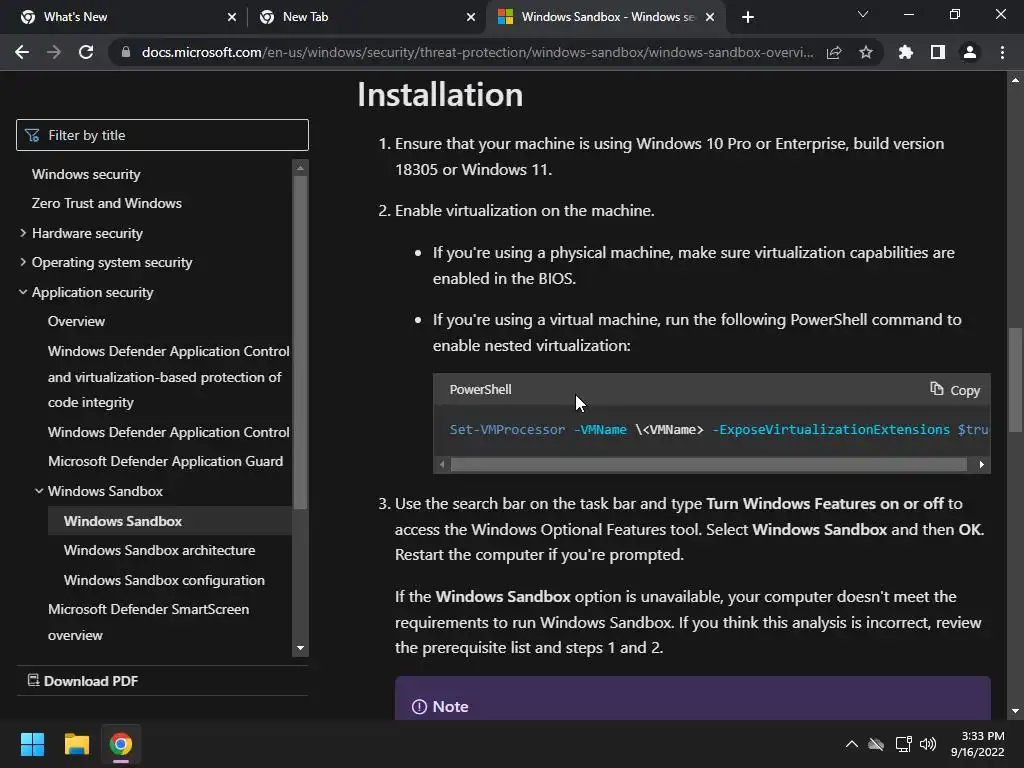Open Overview under Application security
Image resolution: width=1024 pixels, height=768 pixels.
click(x=76, y=321)
